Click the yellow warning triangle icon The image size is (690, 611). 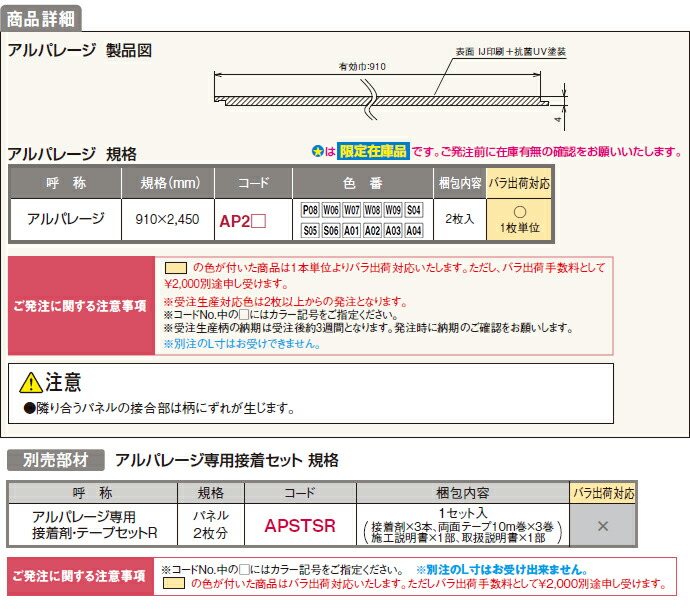pos(32,382)
